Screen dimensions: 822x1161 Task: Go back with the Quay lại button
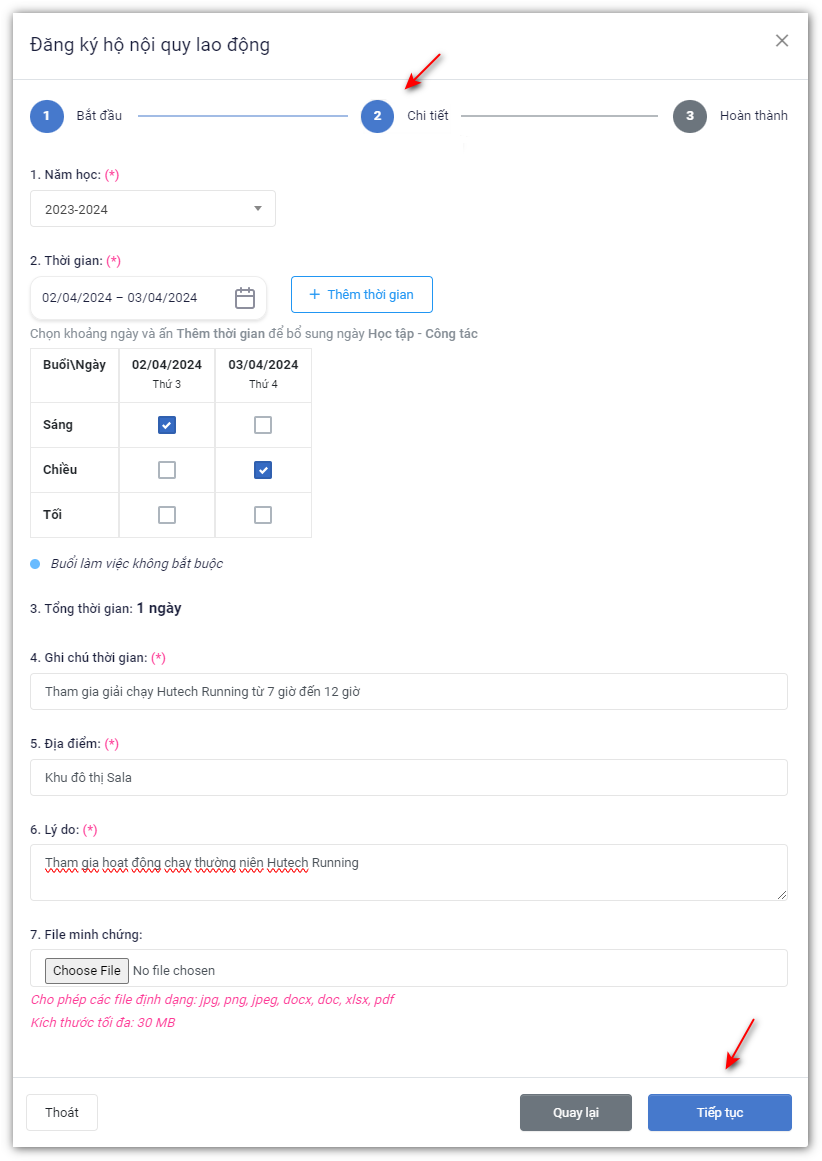pos(576,1113)
